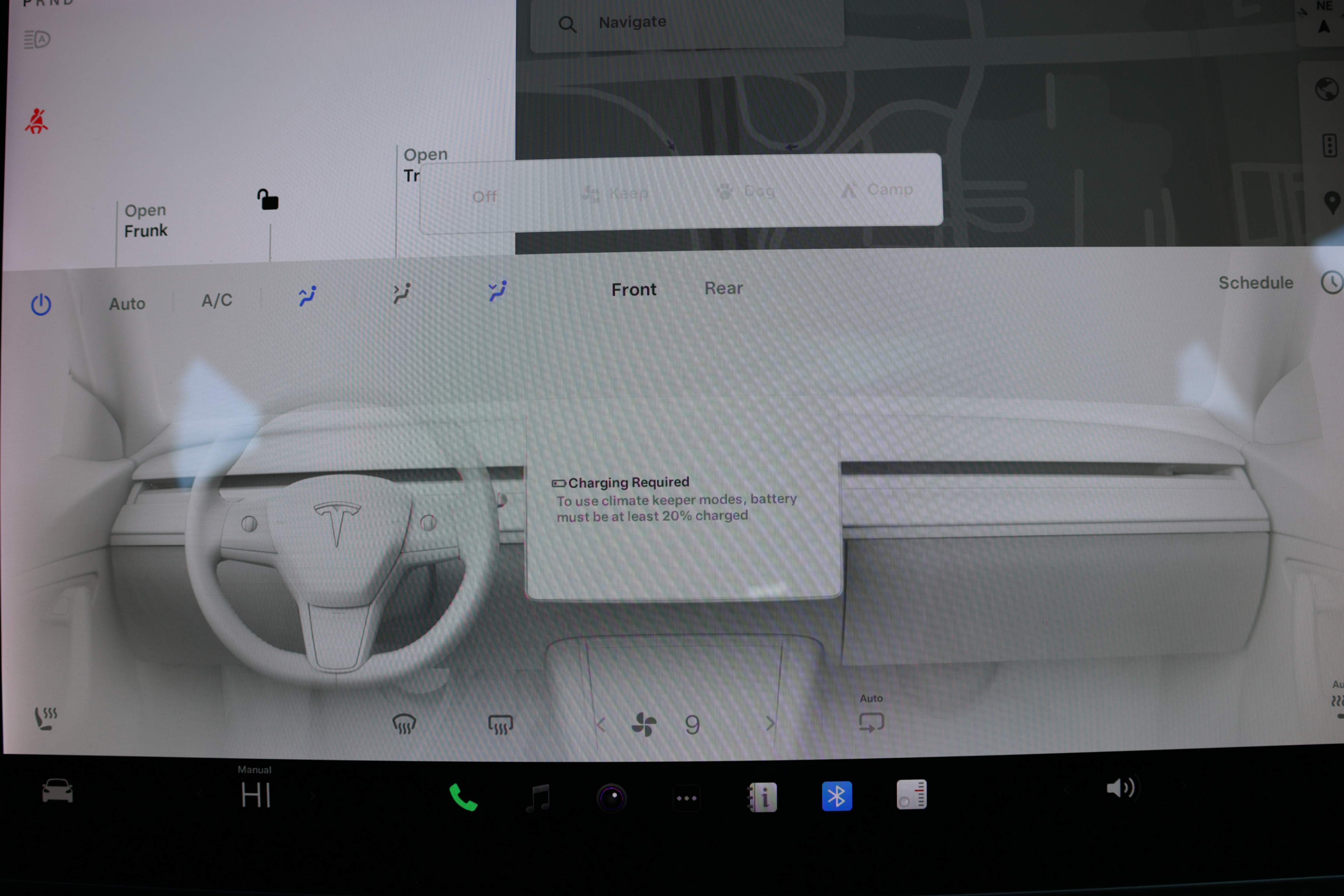Tap the green Phone app icon
The height and width of the screenshot is (896, 1344).
click(463, 797)
